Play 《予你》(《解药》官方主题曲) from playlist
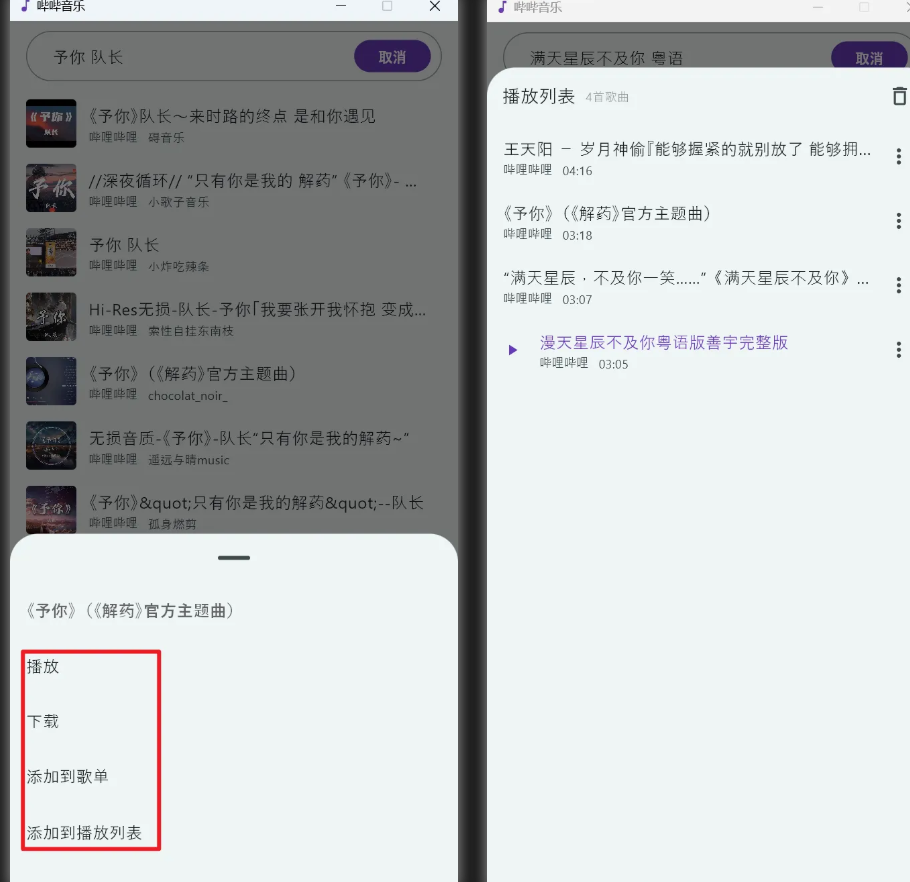Image resolution: width=910 pixels, height=882 pixels. 607,214
